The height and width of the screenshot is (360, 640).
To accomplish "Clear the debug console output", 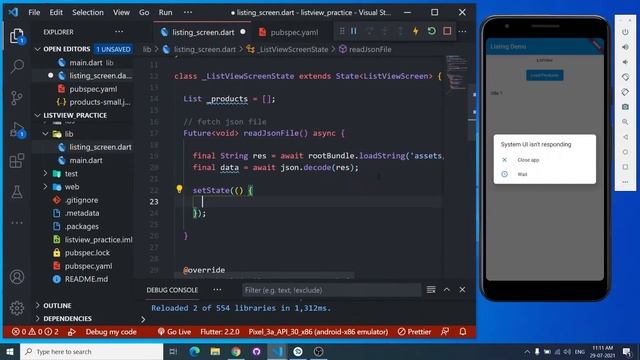I will pyautogui.click(x=431, y=290).
